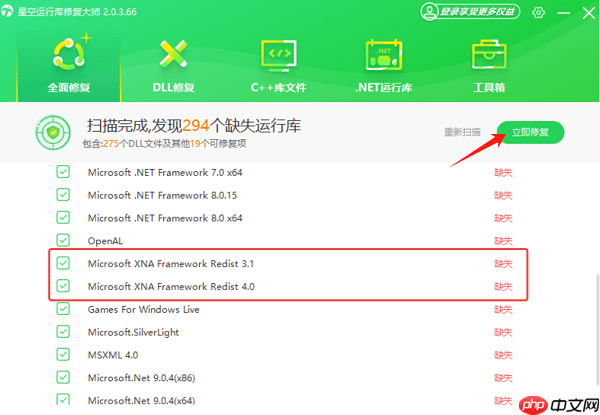Image resolution: width=600 pixels, height=415 pixels.
Task: Toggle Microsoft.Net 9.0.4(x86) checkbox
Action: [x=63, y=378]
